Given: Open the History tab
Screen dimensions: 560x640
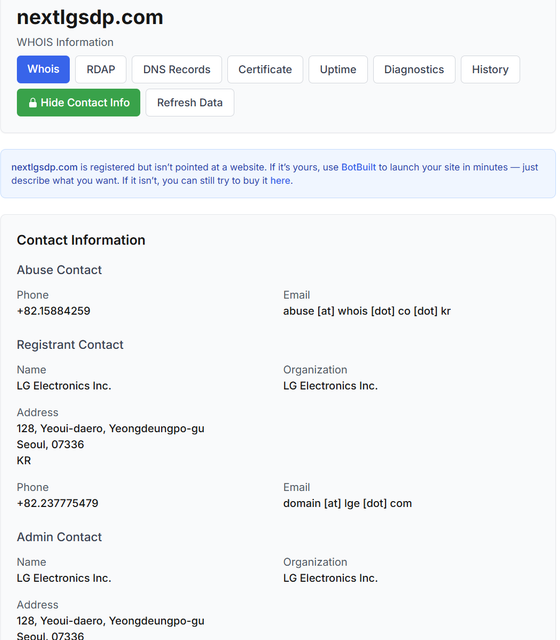Looking at the screenshot, I should (x=490, y=69).
